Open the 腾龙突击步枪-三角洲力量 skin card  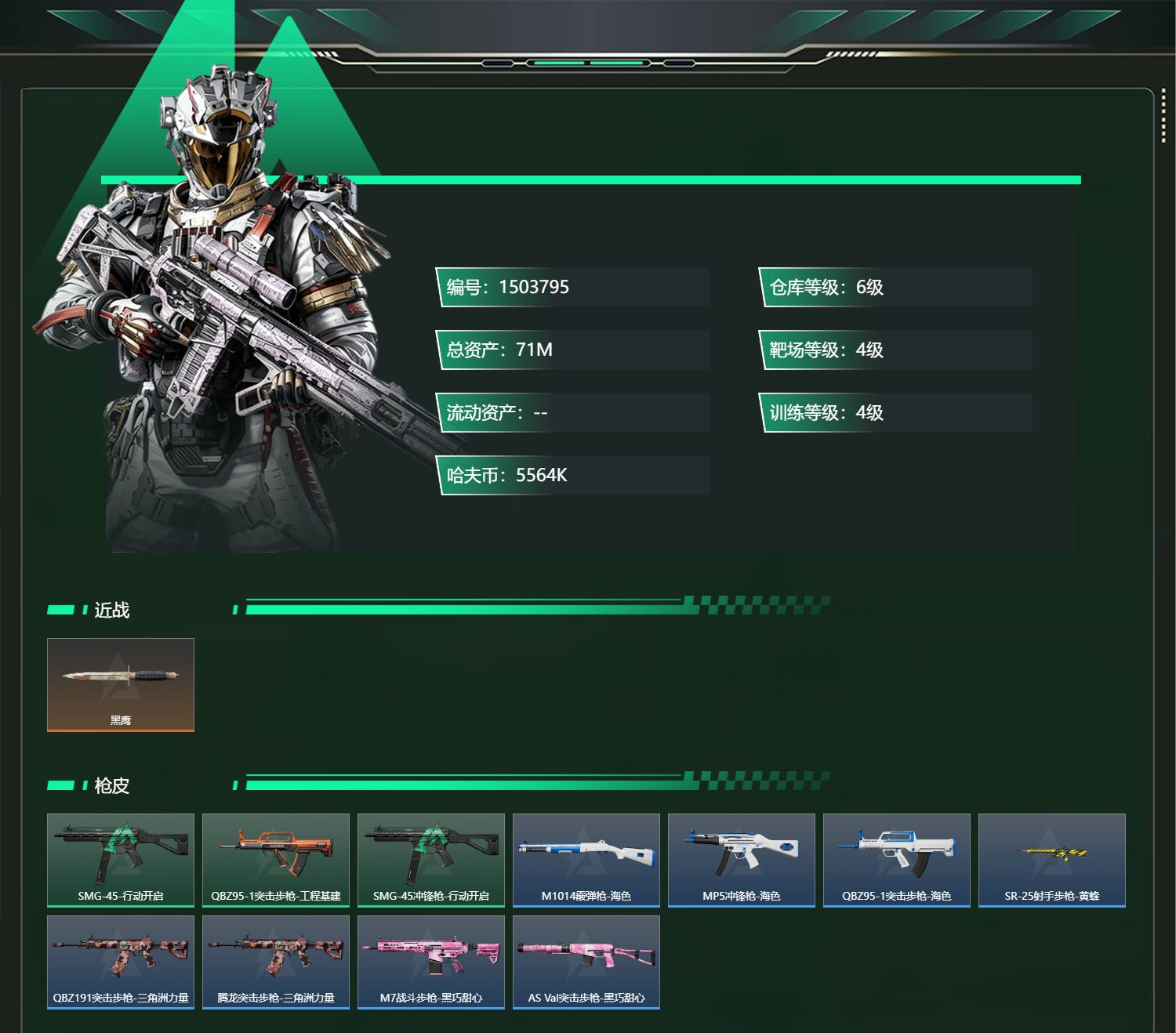[276, 962]
